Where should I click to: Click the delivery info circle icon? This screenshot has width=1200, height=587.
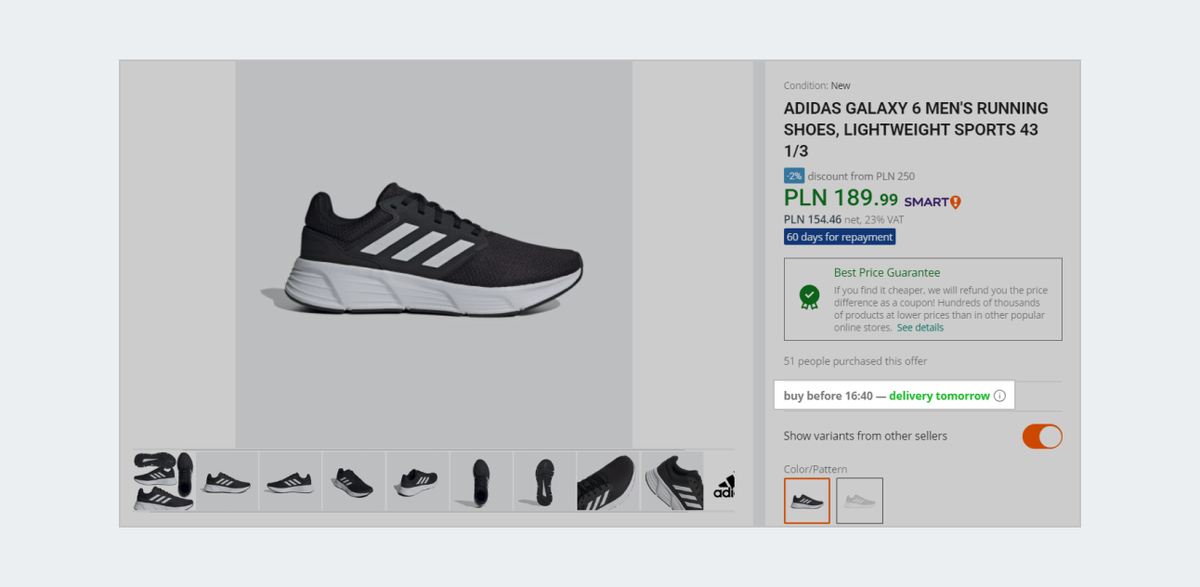(x=999, y=396)
